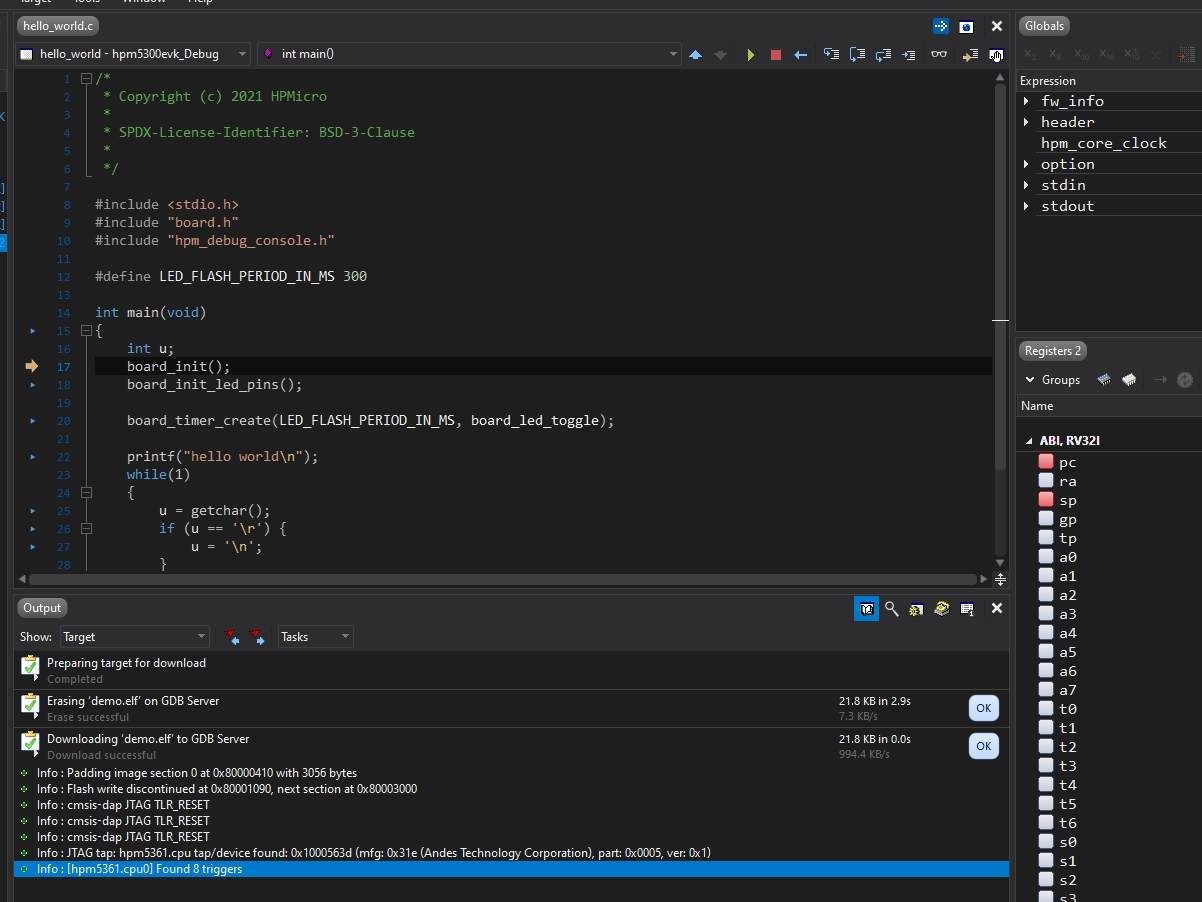1202x902 pixels.
Task: Click the list document icon in Output toolbar
Action: pos(967,608)
